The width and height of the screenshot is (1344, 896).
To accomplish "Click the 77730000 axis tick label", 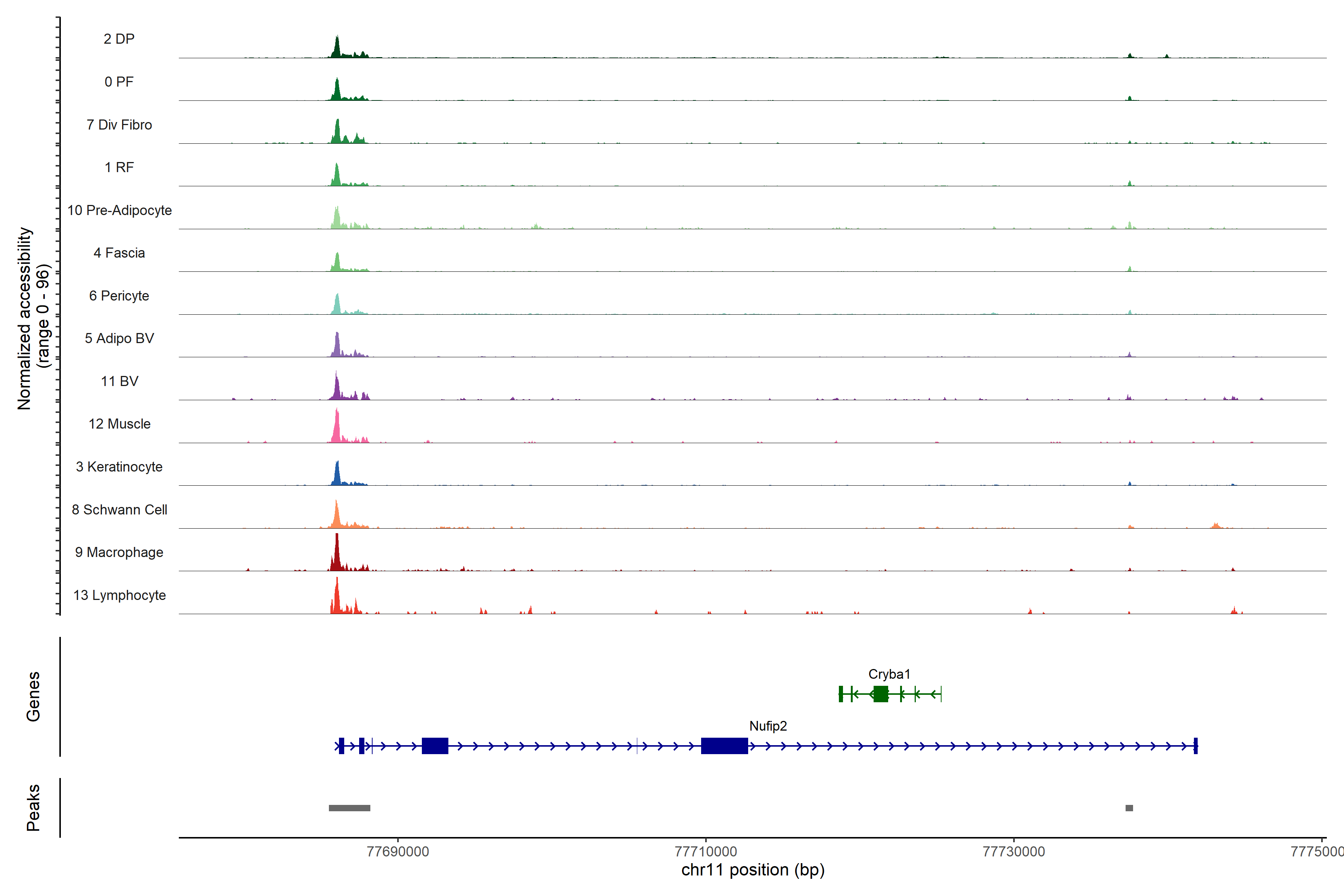I will [1014, 852].
